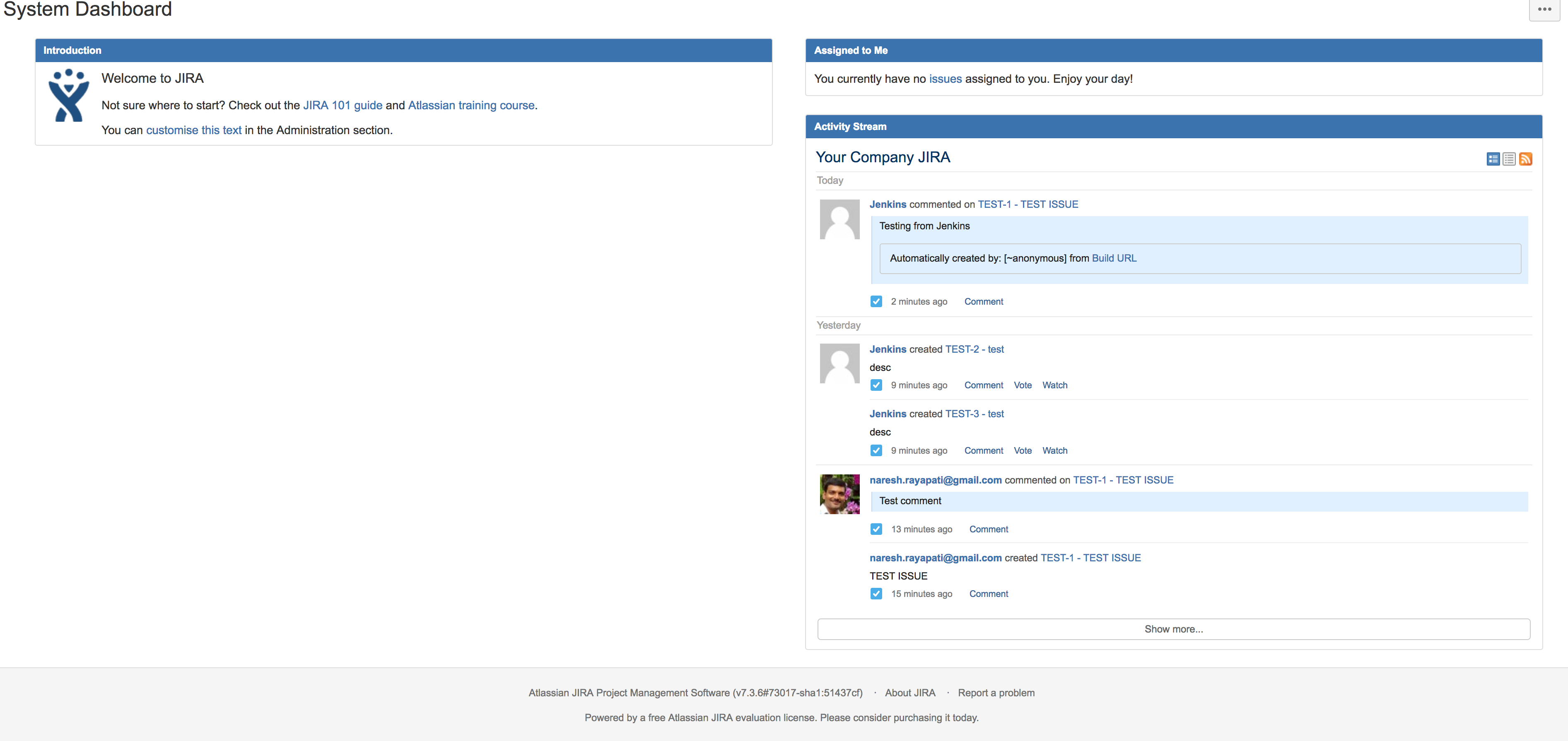Open the JIRA 101 guide link
The image size is (1568, 741).
(x=343, y=105)
